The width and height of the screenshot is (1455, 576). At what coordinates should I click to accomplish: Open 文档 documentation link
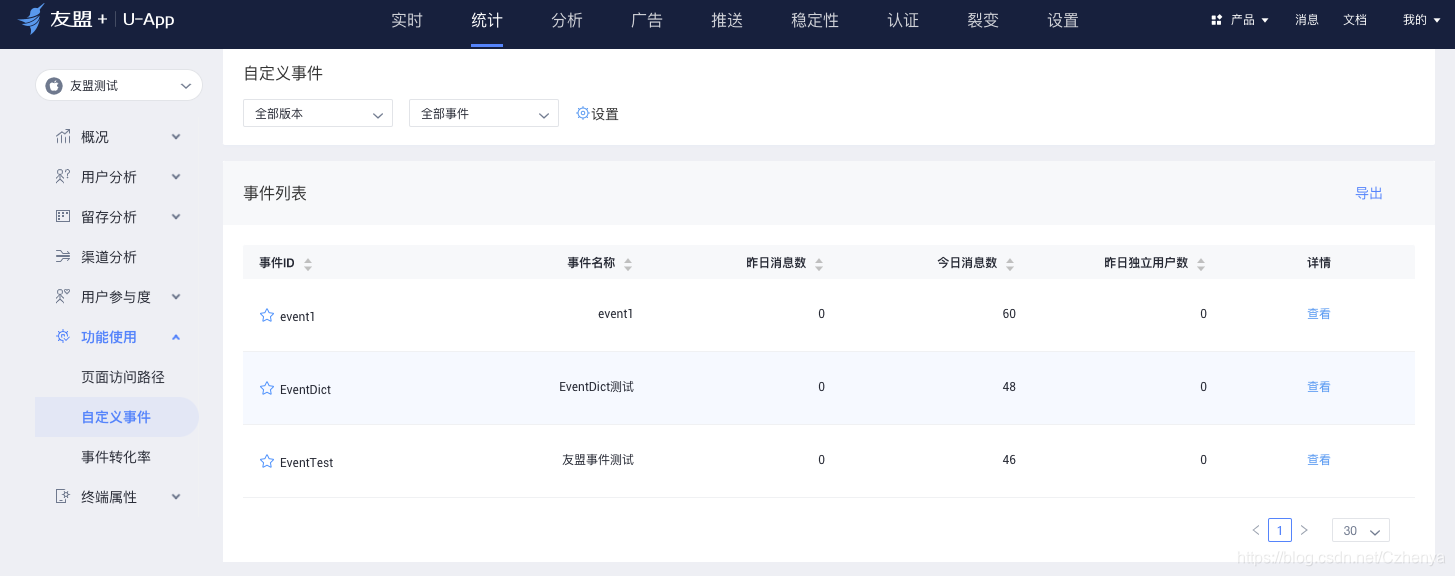(1355, 20)
